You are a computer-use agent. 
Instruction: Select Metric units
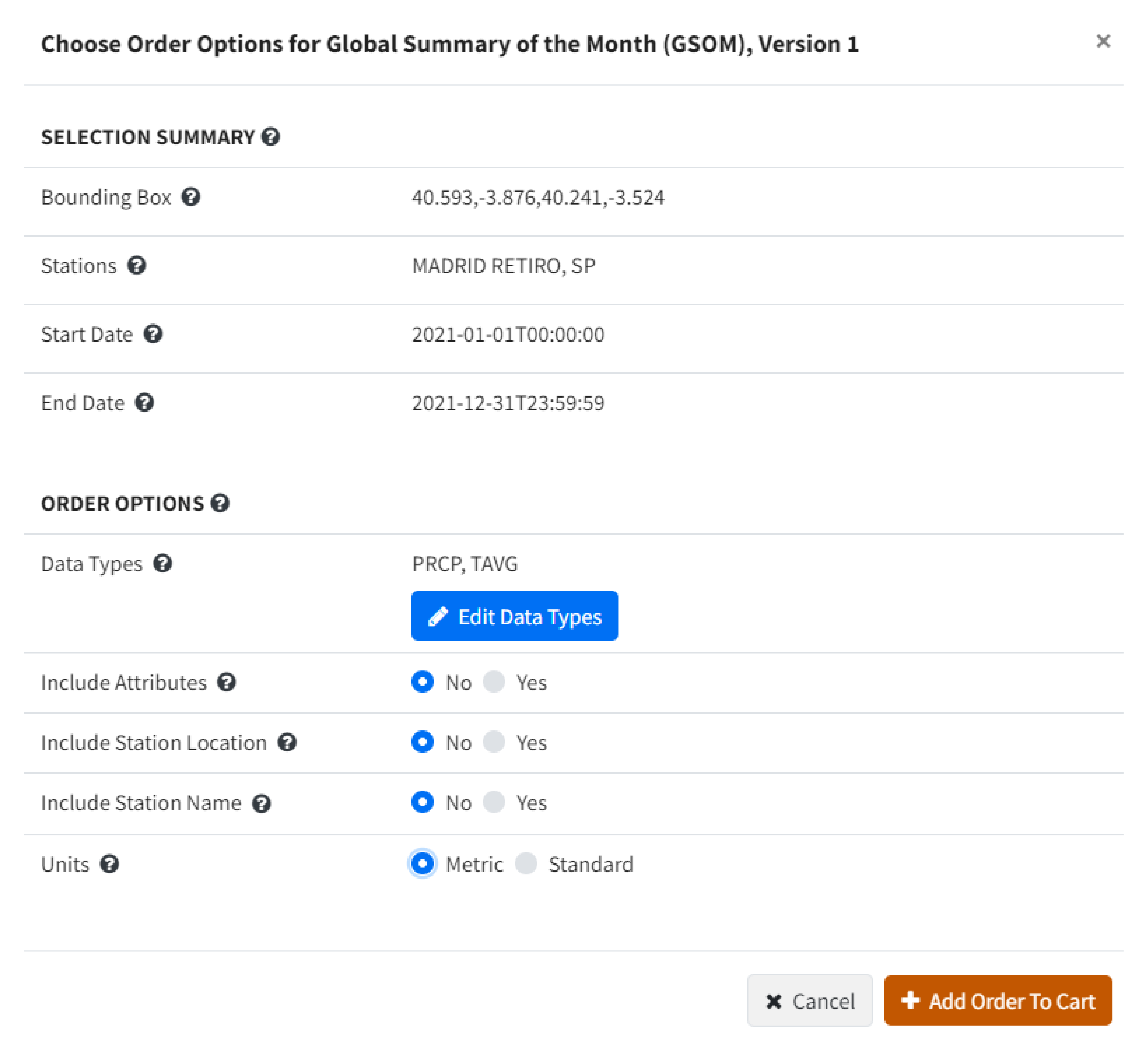coord(423,863)
